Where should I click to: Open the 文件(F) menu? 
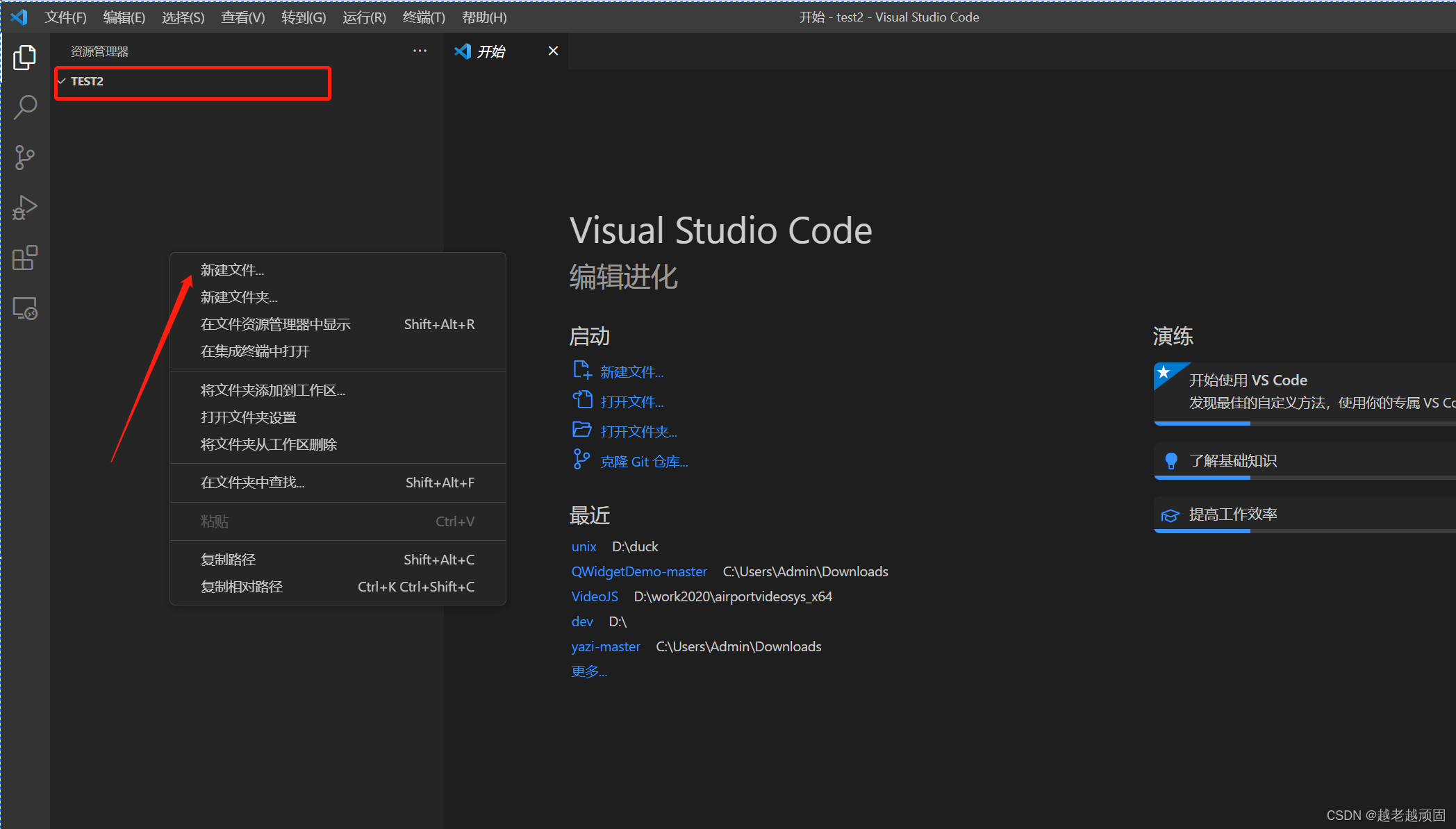[x=65, y=17]
